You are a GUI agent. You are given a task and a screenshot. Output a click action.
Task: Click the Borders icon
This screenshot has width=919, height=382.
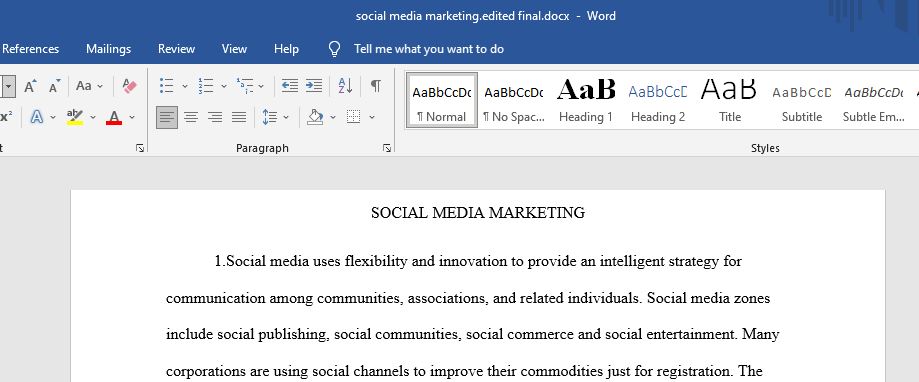click(x=353, y=117)
